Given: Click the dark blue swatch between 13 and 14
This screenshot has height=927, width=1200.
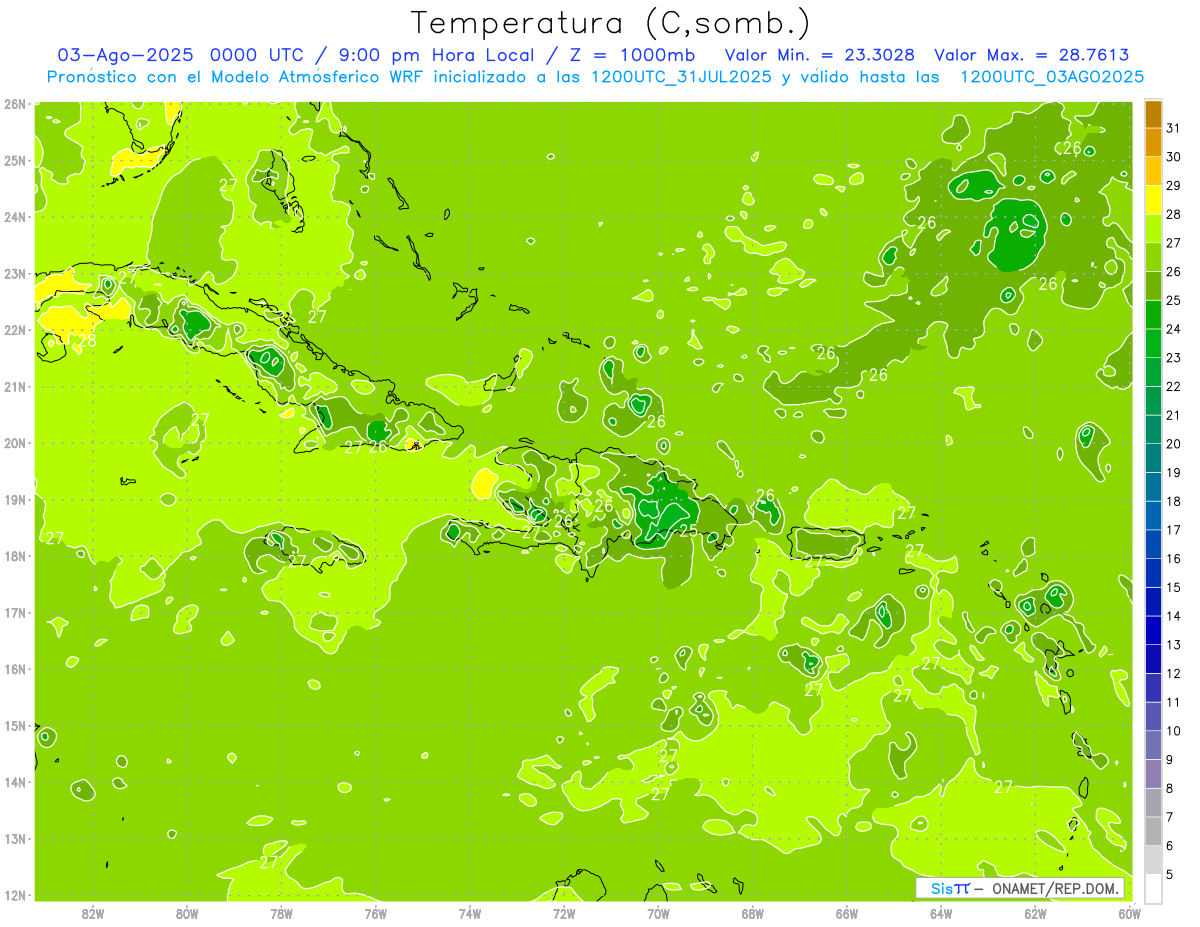Looking at the screenshot, I should coord(1153,630).
